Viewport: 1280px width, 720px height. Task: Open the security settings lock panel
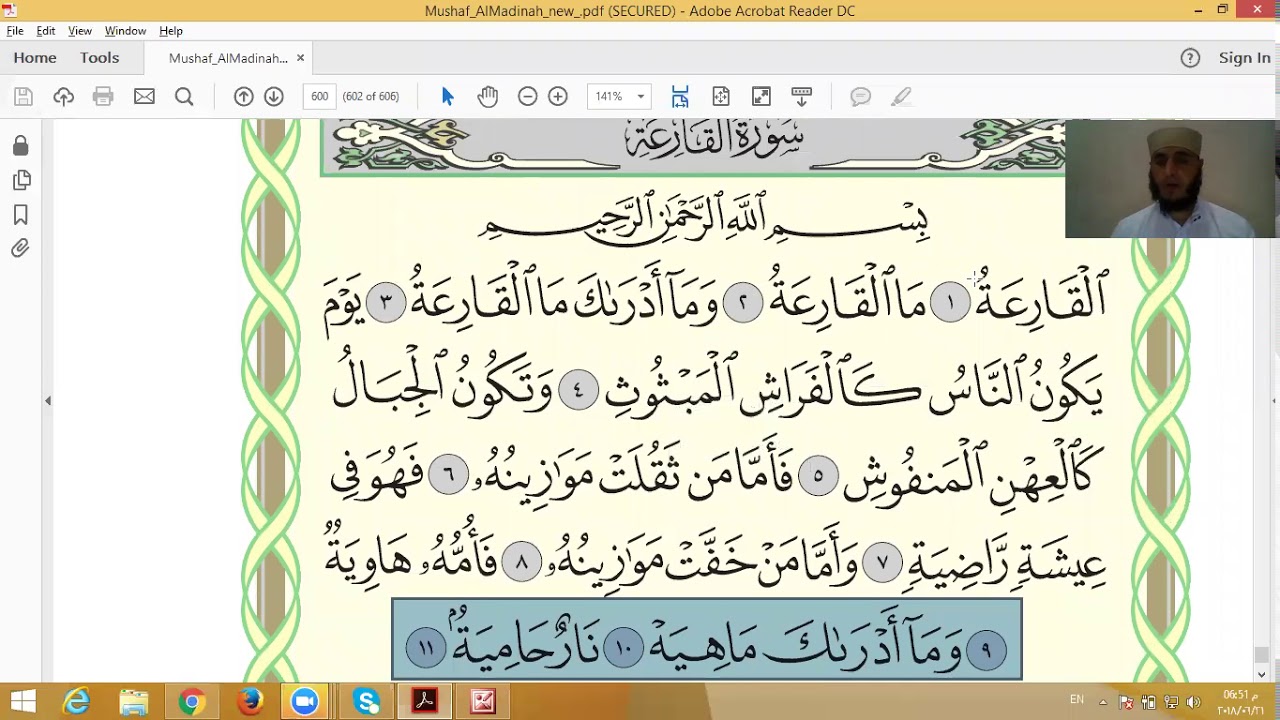(20, 145)
